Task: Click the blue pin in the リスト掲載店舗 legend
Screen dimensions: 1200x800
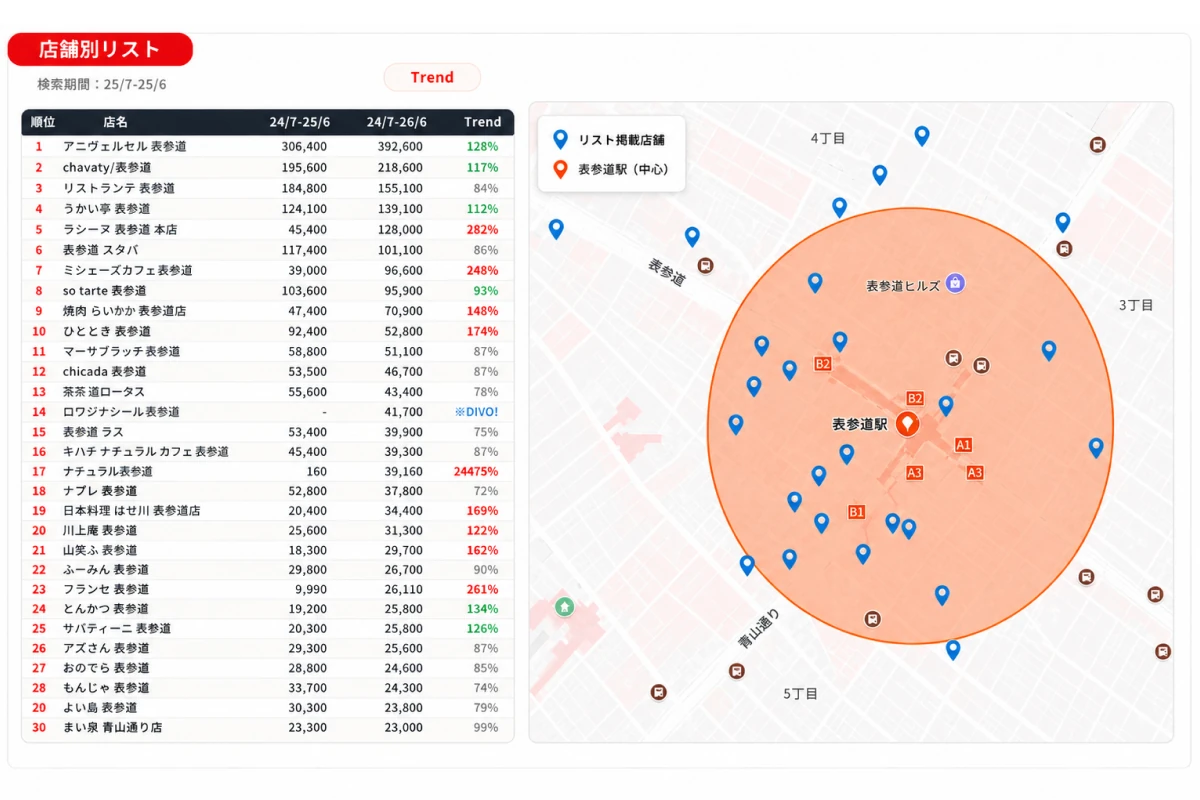Action: 560,140
